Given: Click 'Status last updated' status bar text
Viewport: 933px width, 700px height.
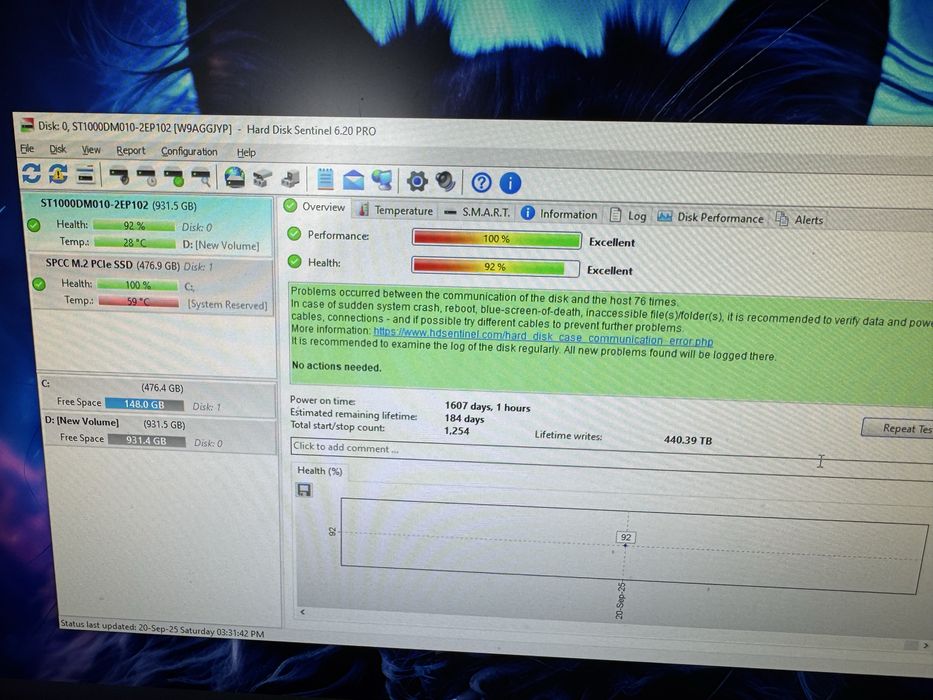Looking at the screenshot, I should coord(162,629).
